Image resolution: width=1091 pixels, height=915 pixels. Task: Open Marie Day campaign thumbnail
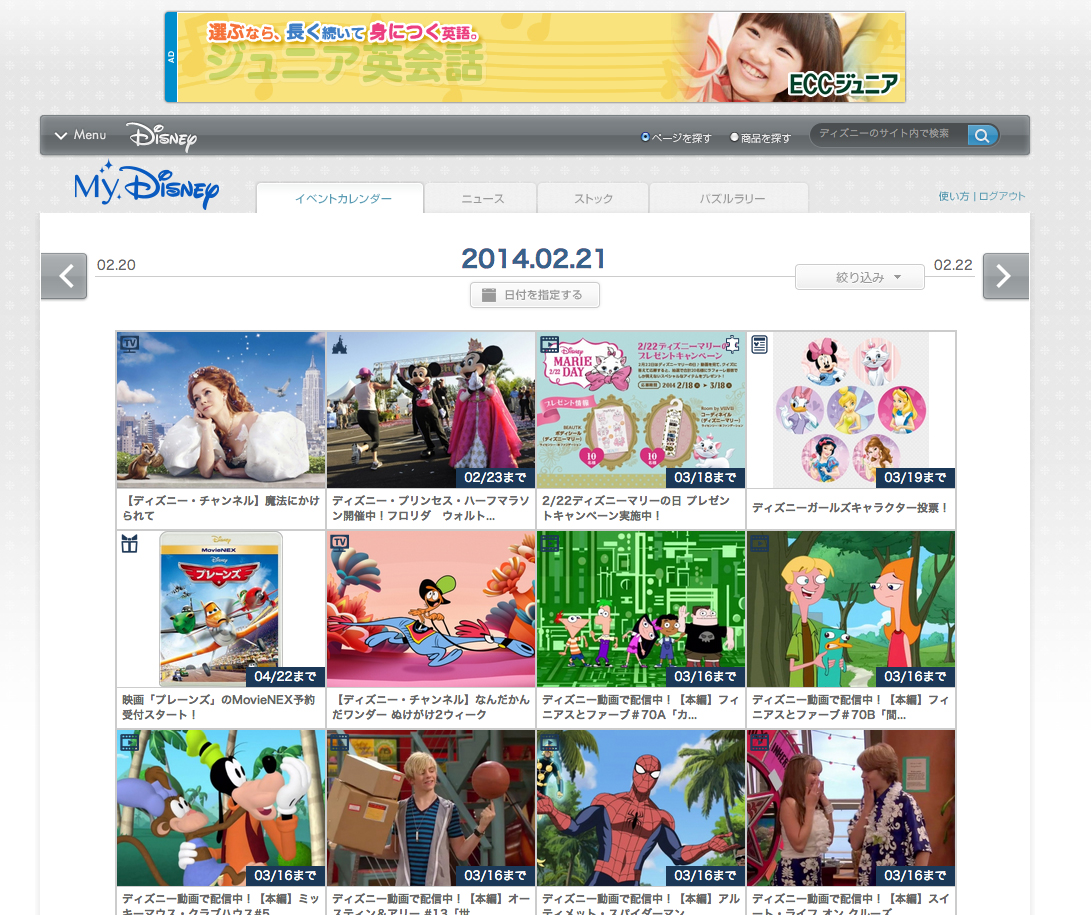coord(641,410)
